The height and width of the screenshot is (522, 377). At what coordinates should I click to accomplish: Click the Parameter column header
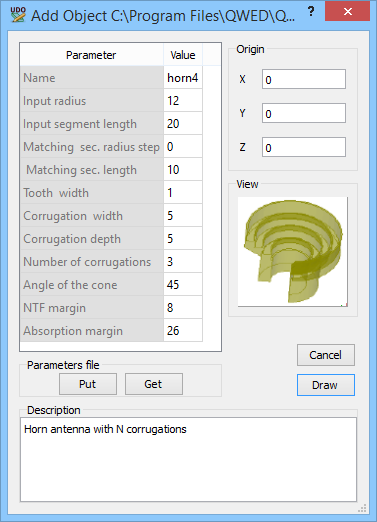pyautogui.click(x=92, y=55)
